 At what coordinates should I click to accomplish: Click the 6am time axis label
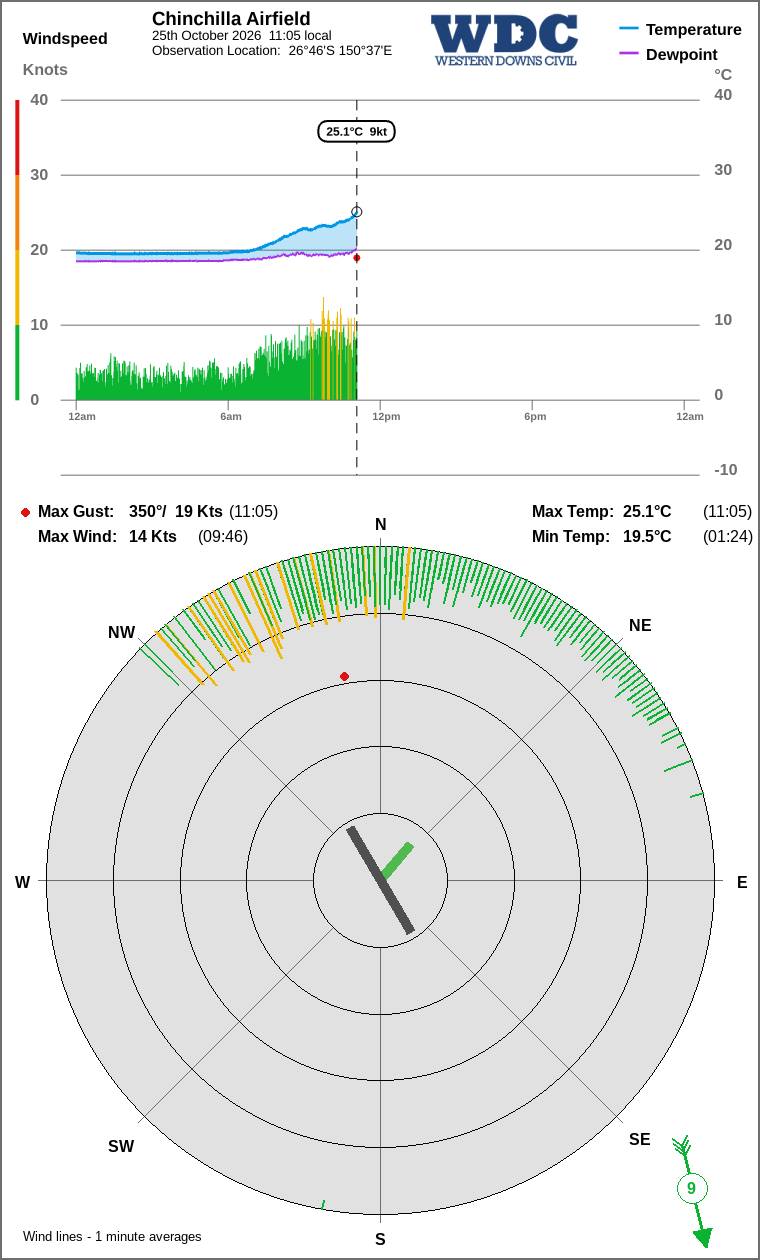click(231, 416)
